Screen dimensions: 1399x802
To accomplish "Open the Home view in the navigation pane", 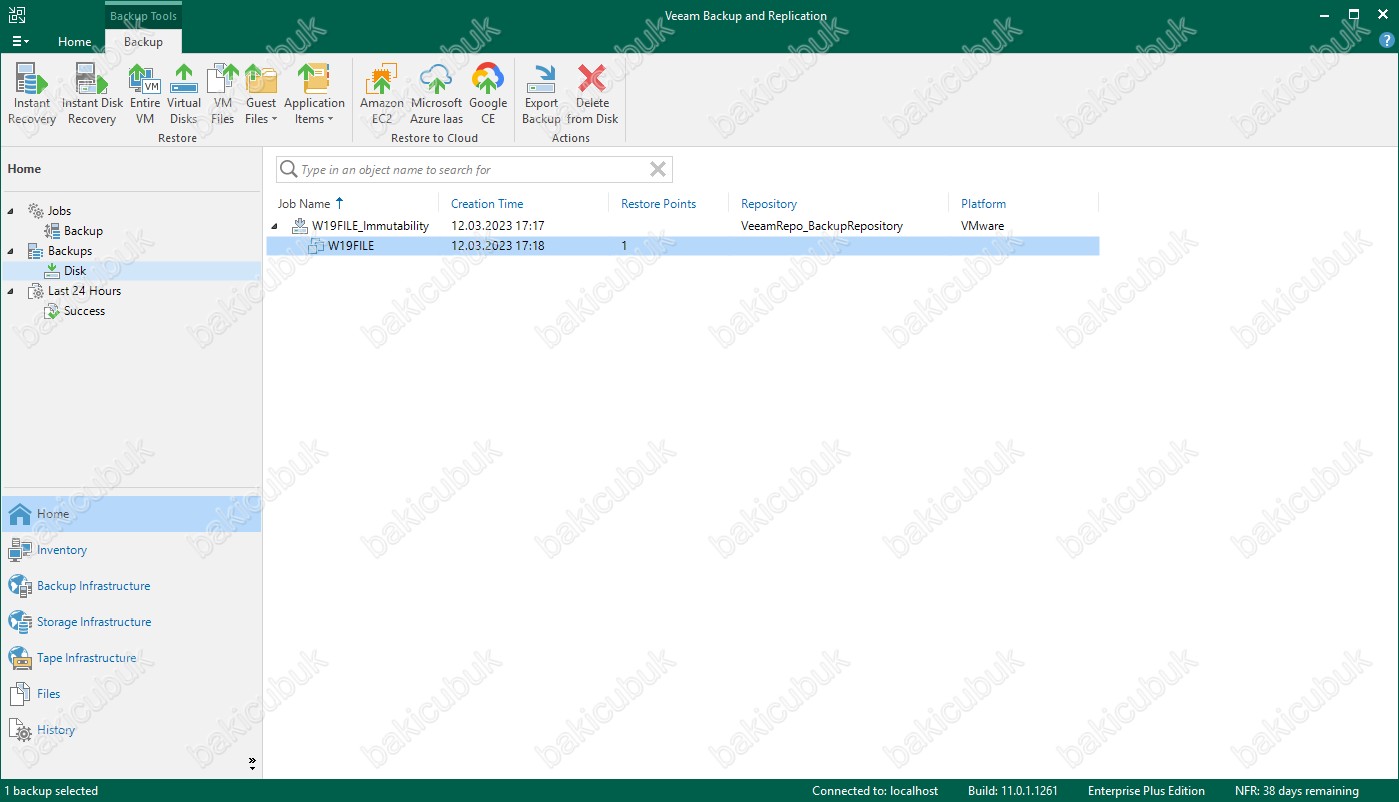I will click(x=131, y=514).
